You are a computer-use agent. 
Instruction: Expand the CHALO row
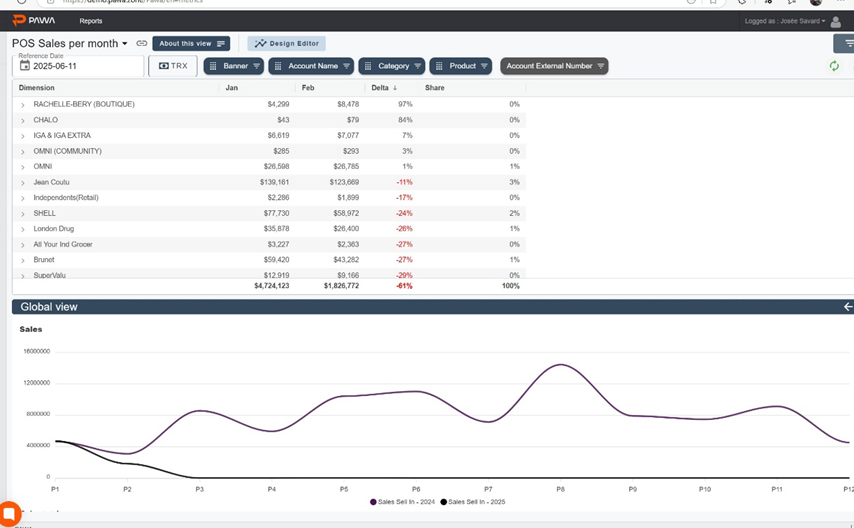[x=23, y=120]
